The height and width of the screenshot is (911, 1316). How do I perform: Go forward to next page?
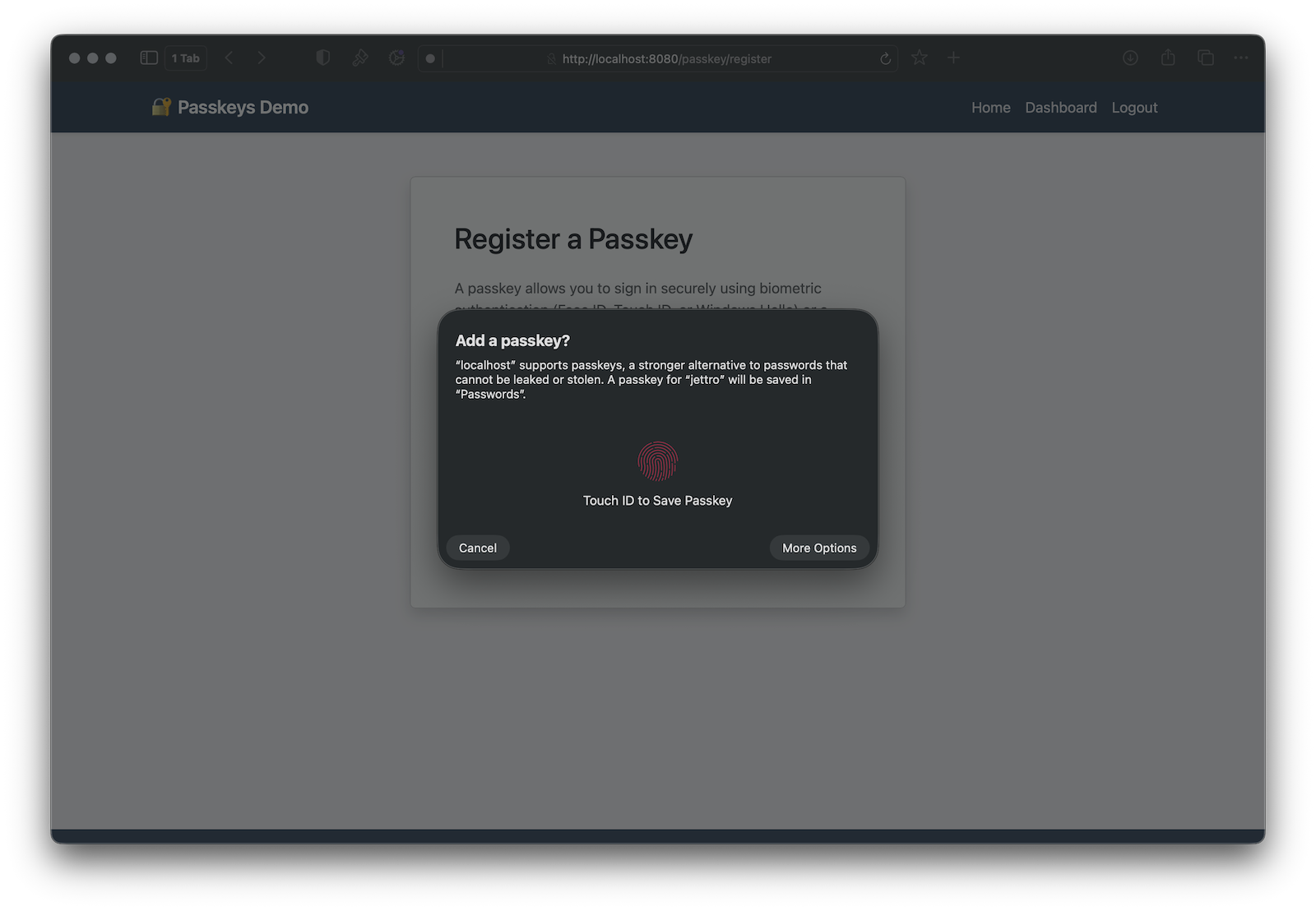pyautogui.click(x=262, y=58)
